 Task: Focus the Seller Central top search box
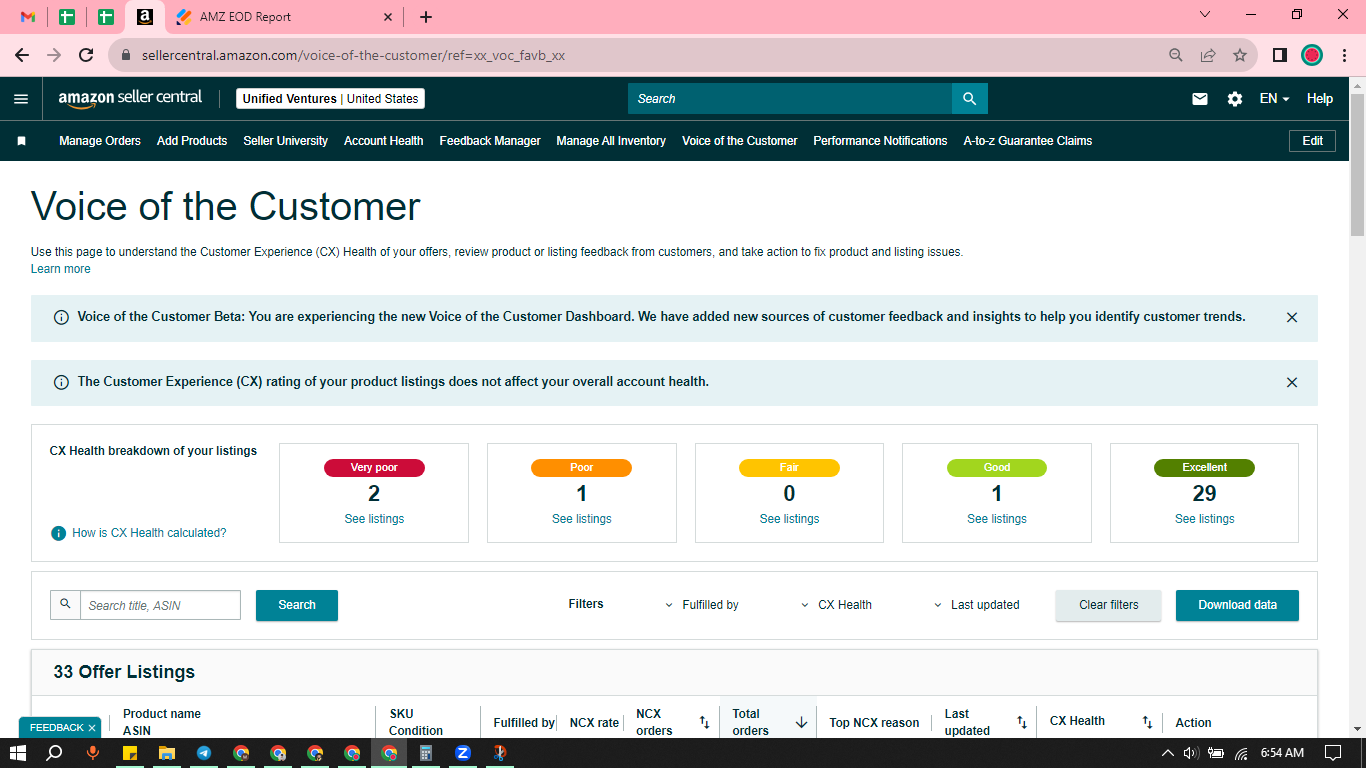[790, 99]
